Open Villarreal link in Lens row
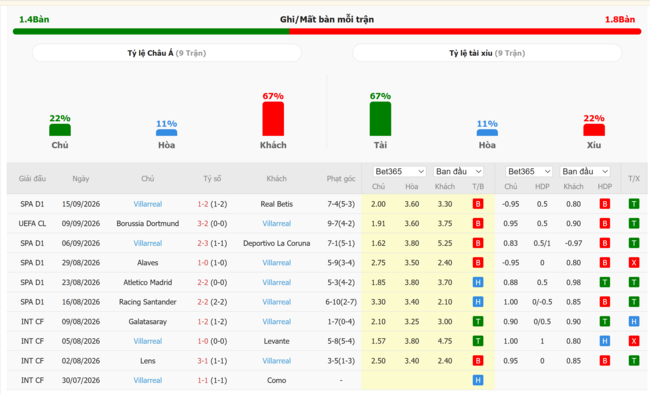650x395 pixels. (276, 361)
